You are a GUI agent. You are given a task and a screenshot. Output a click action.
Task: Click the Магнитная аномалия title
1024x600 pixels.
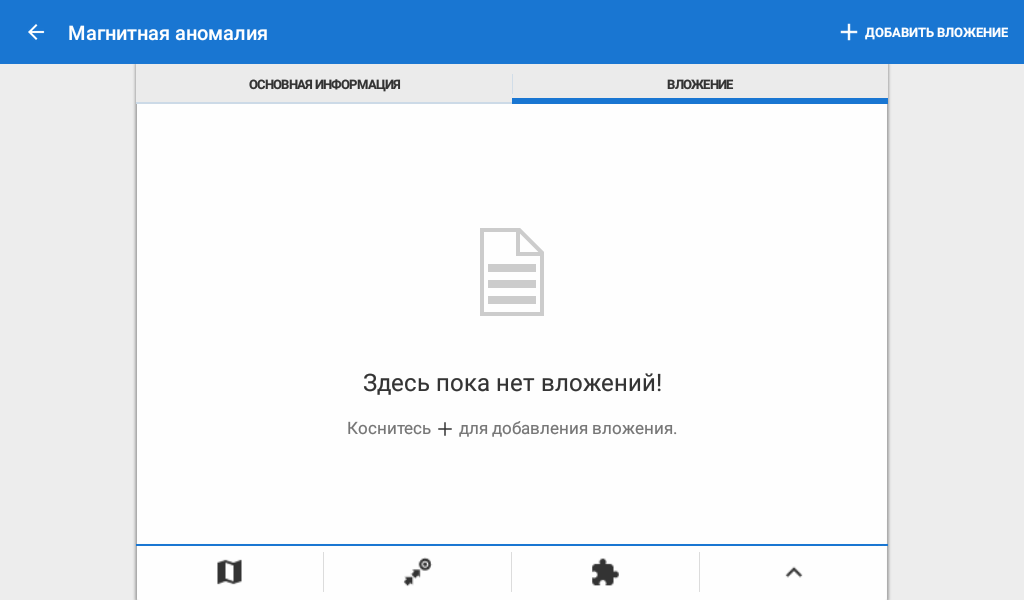167,33
